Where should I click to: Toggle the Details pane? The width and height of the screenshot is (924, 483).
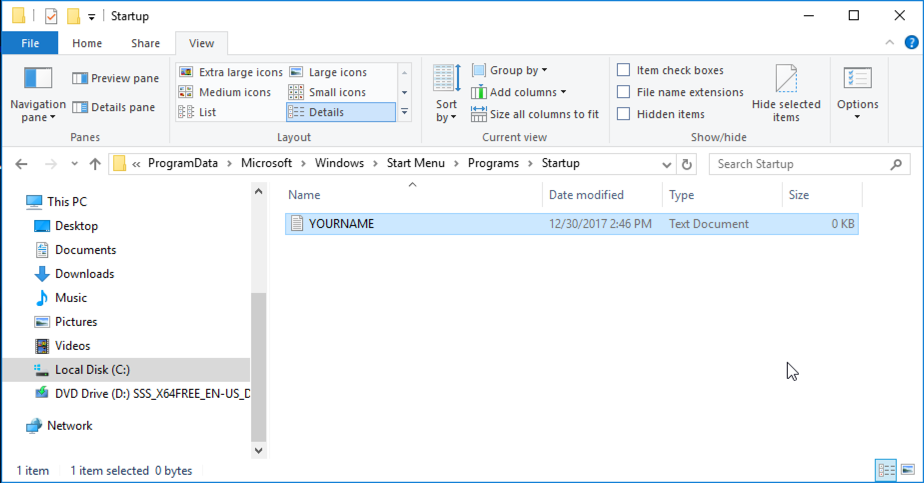(x=114, y=107)
